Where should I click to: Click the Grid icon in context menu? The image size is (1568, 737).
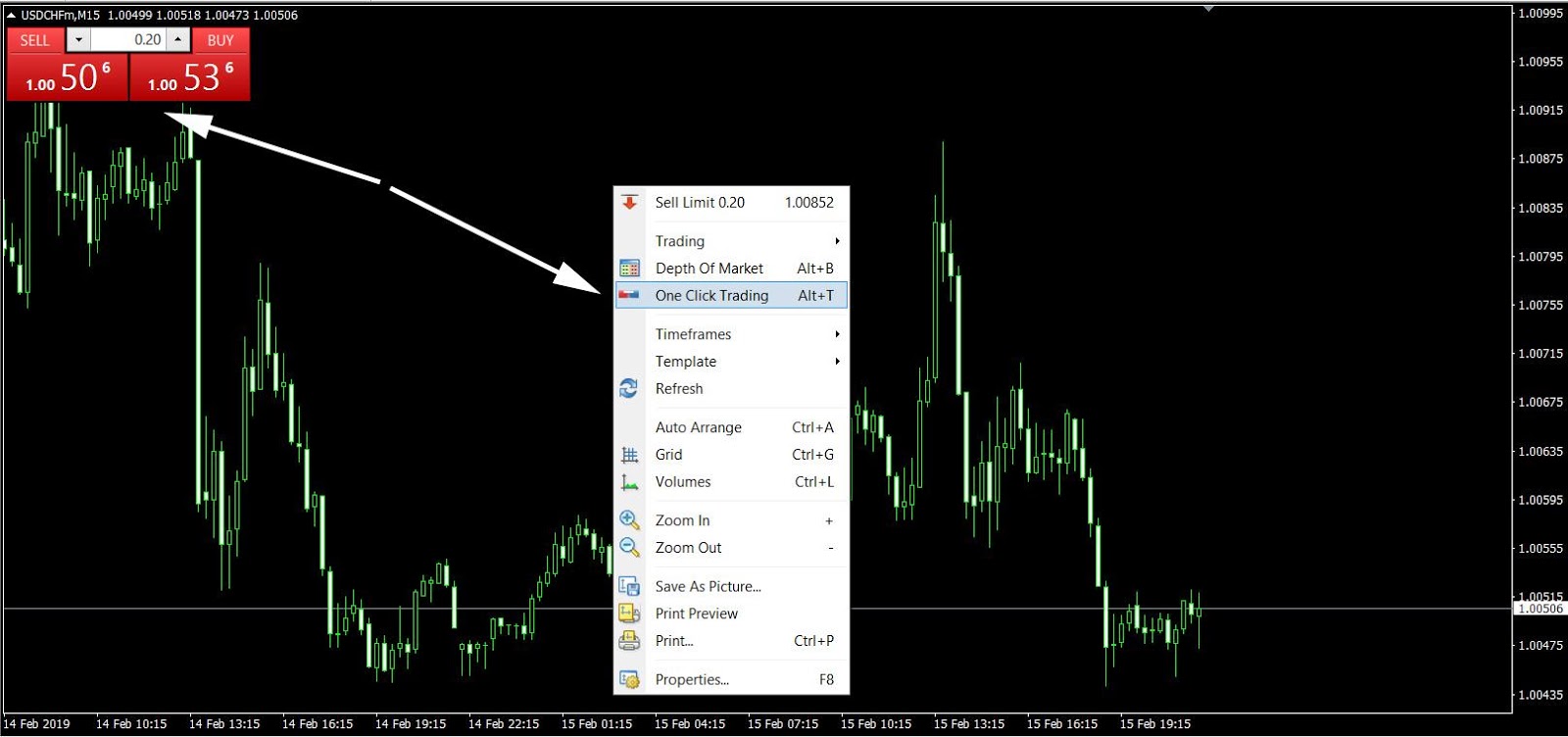pos(629,455)
